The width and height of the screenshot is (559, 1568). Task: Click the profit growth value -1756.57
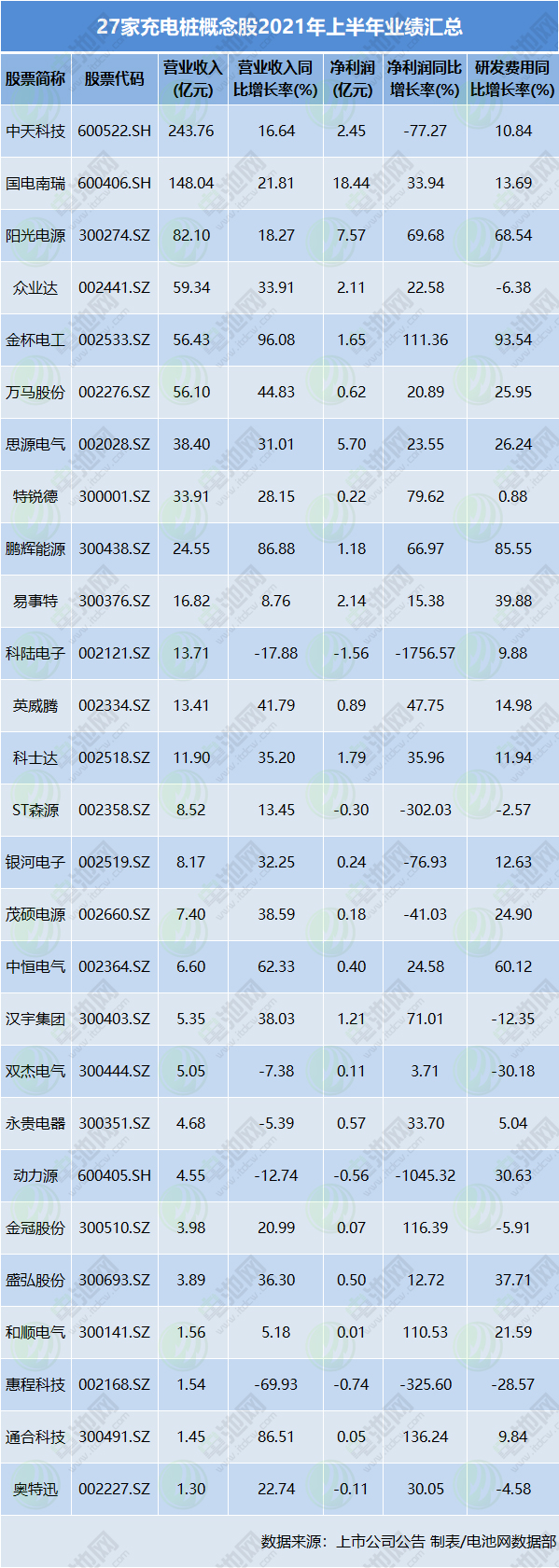point(426,653)
